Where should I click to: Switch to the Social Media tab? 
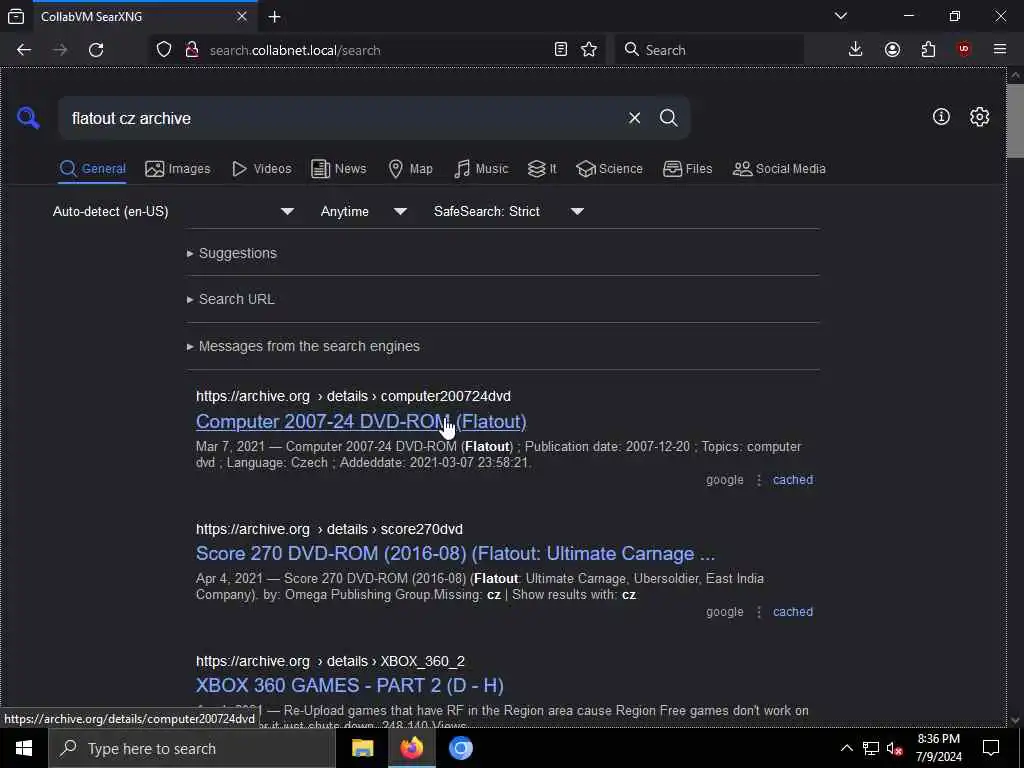(779, 168)
